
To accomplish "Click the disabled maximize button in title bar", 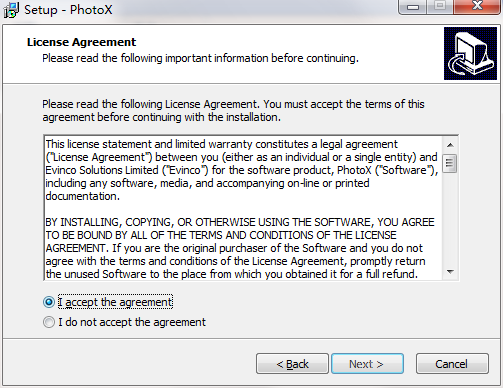I will (440, 6).
